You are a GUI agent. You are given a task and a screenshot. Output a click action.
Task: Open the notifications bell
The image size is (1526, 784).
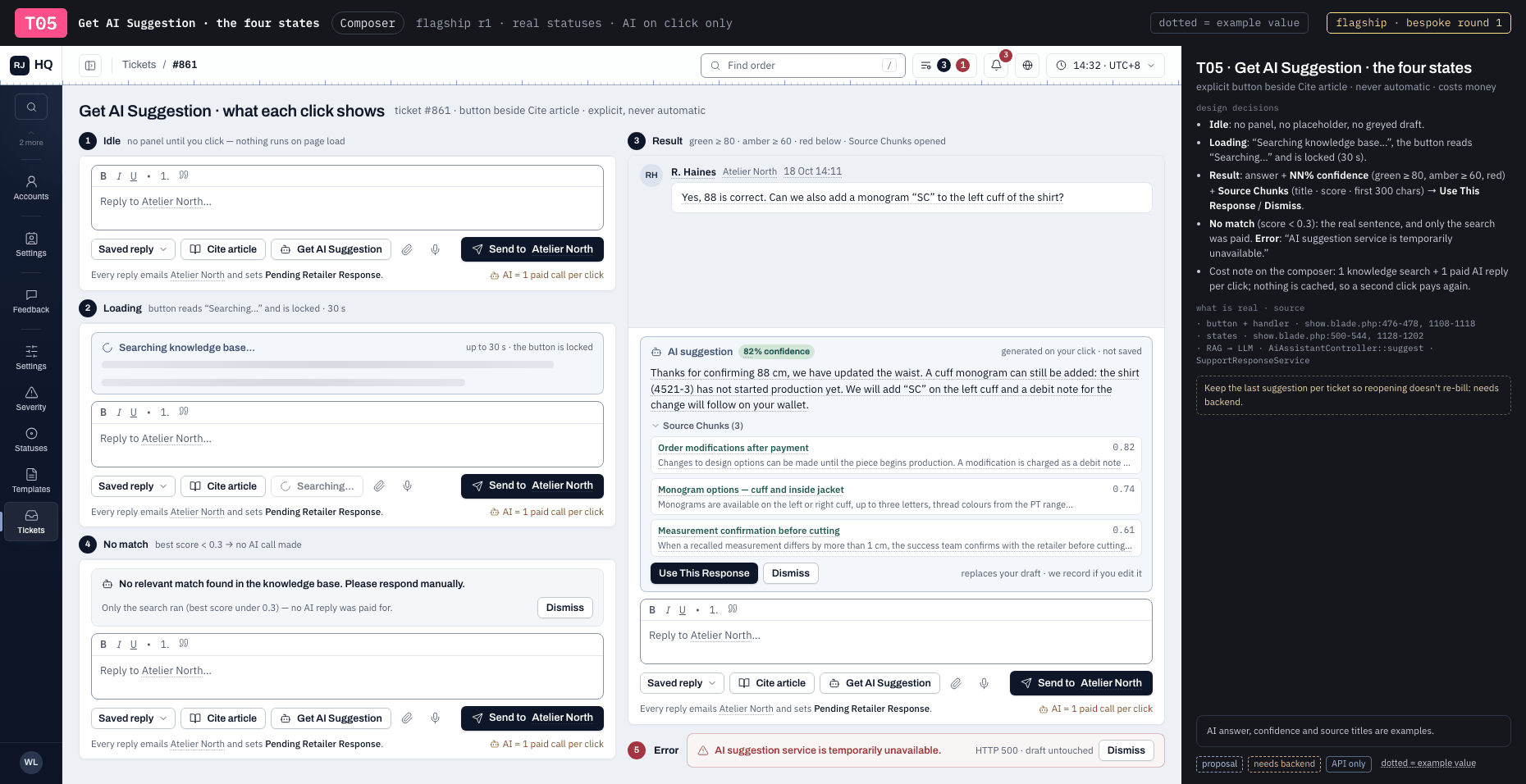[996, 65]
